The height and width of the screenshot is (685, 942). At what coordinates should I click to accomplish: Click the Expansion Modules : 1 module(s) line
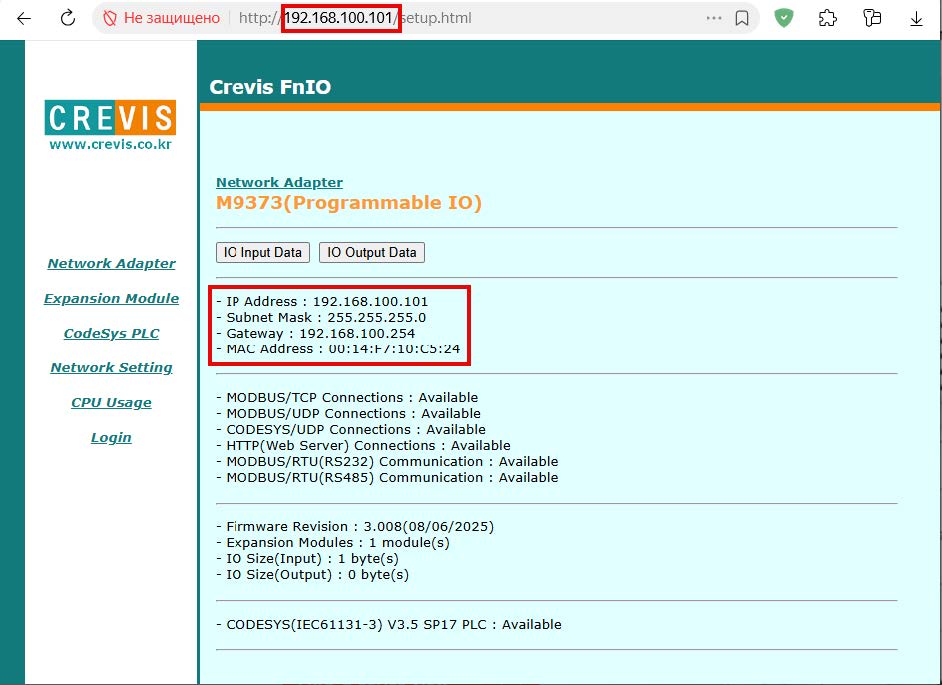coord(333,543)
